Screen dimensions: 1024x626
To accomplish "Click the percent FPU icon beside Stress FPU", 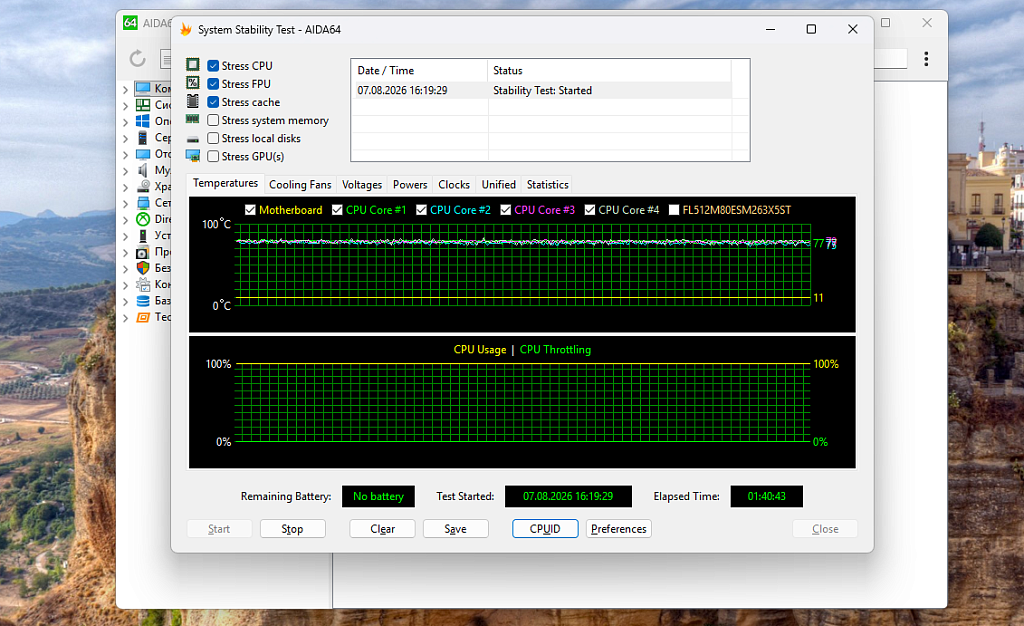I will point(193,83).
